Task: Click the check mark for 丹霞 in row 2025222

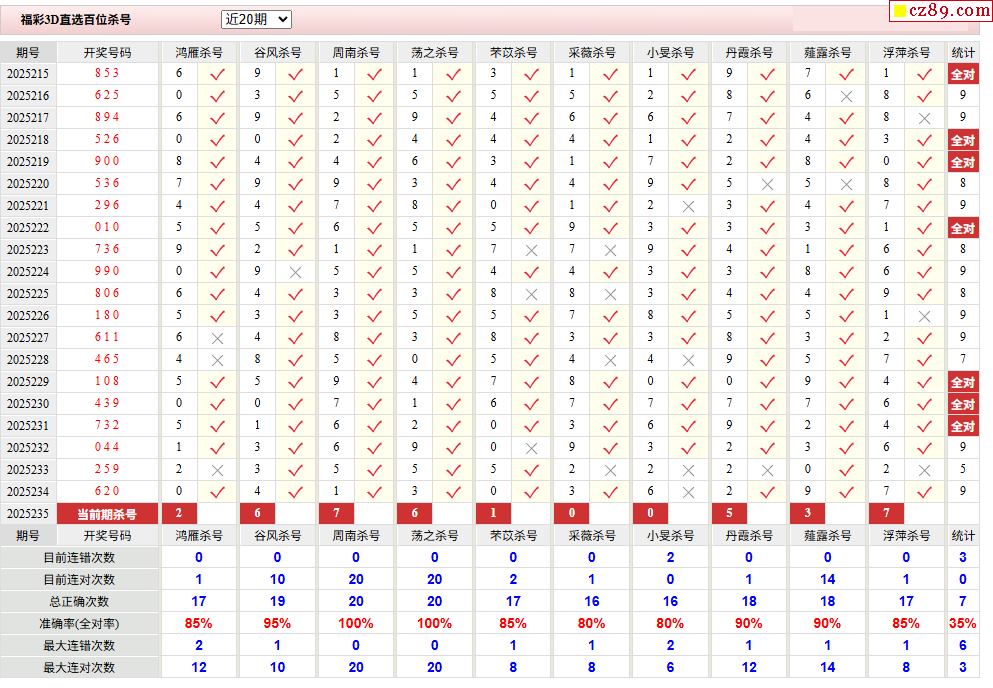Action: tap(768, 228)
